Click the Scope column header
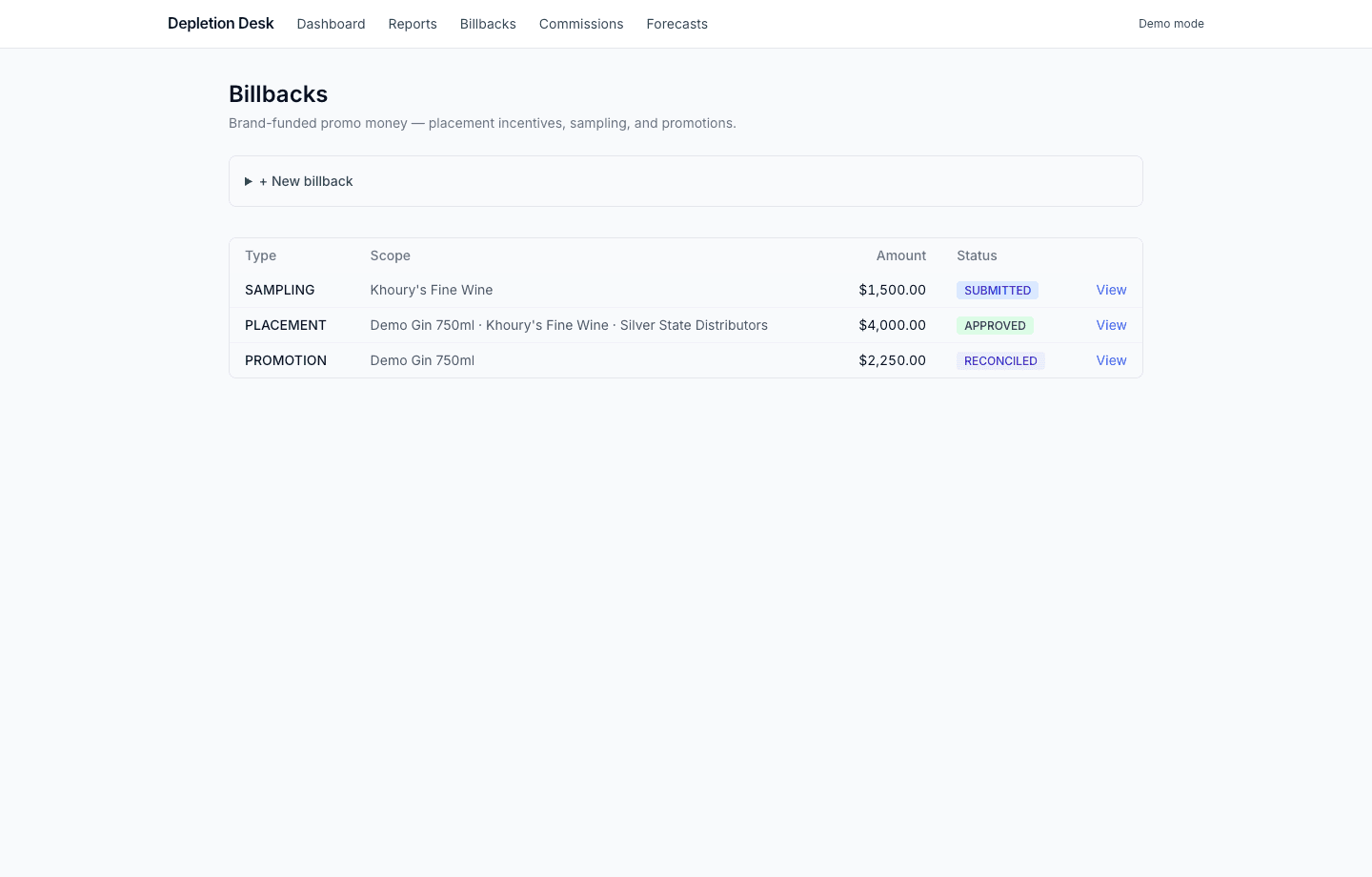Viewport: 1372px width, 877px height. click(390, 255)
